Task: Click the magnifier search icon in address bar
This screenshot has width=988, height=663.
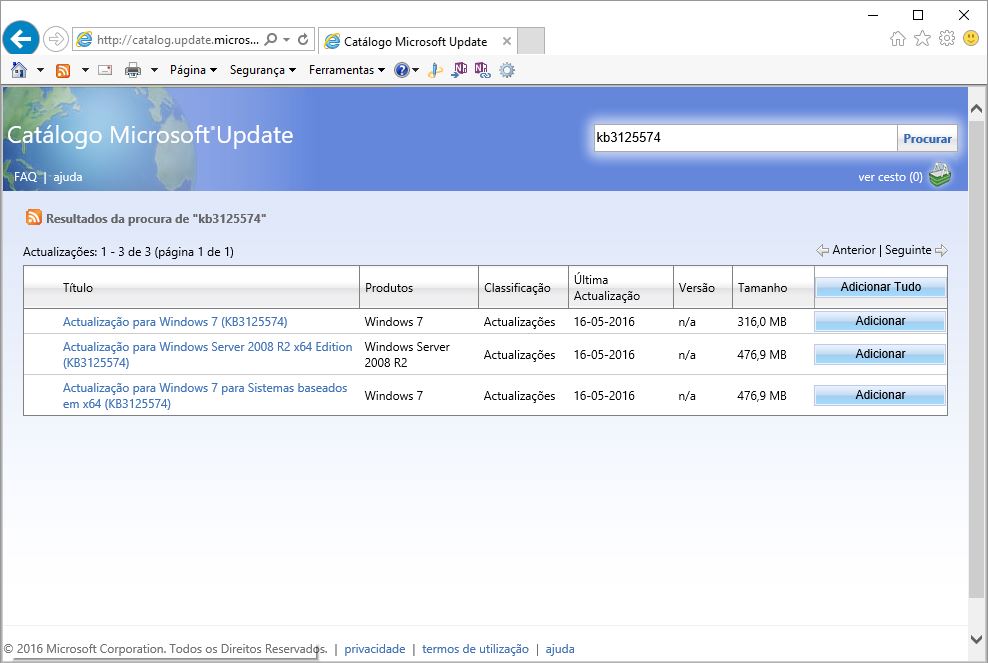Action: tap(270, 39)
